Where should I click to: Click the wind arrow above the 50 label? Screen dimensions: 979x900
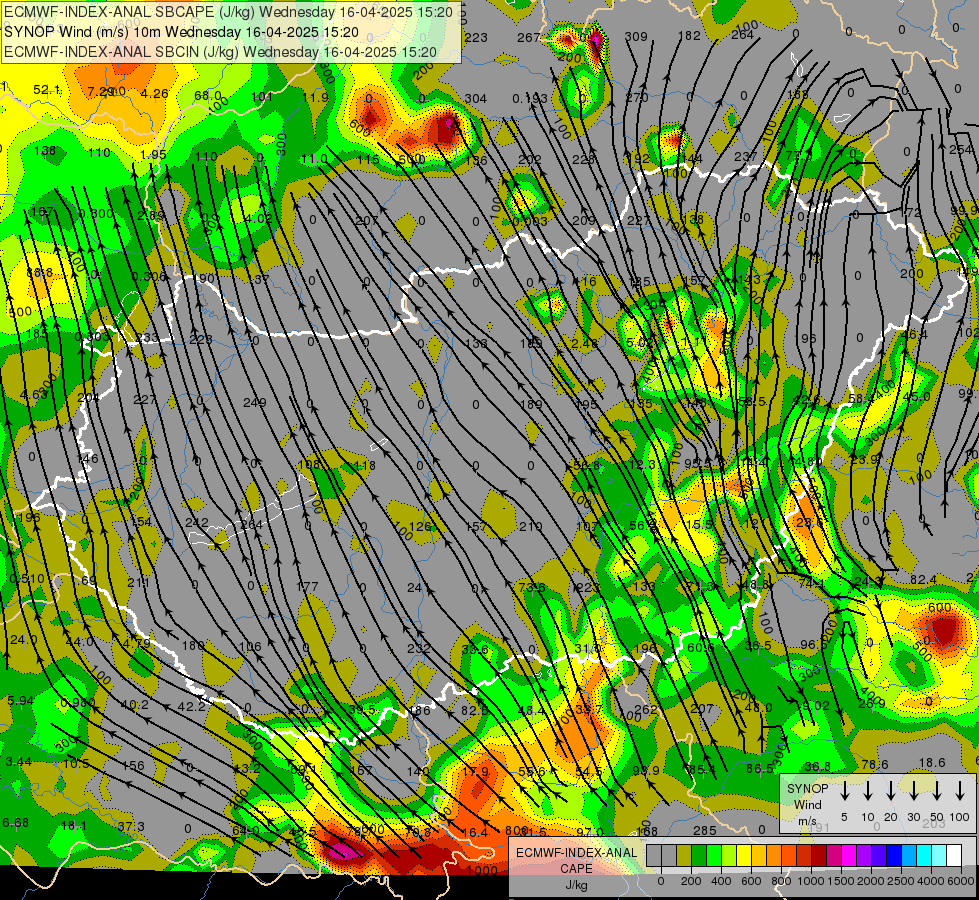point(937,791)
